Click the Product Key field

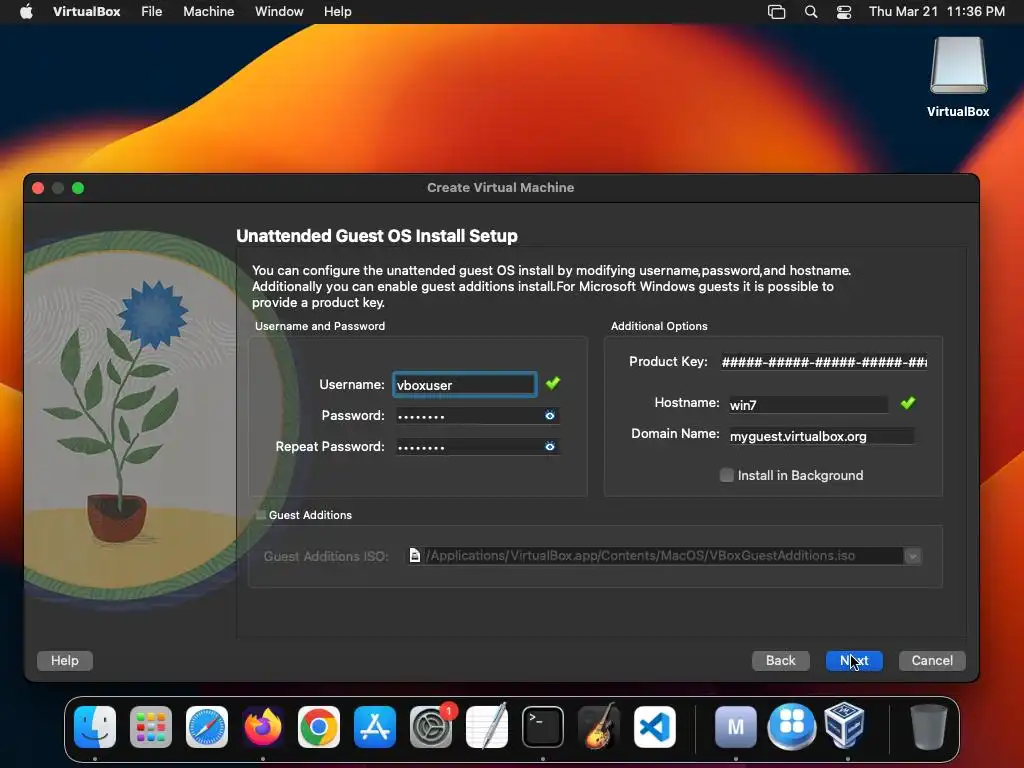tap(824, 362)
